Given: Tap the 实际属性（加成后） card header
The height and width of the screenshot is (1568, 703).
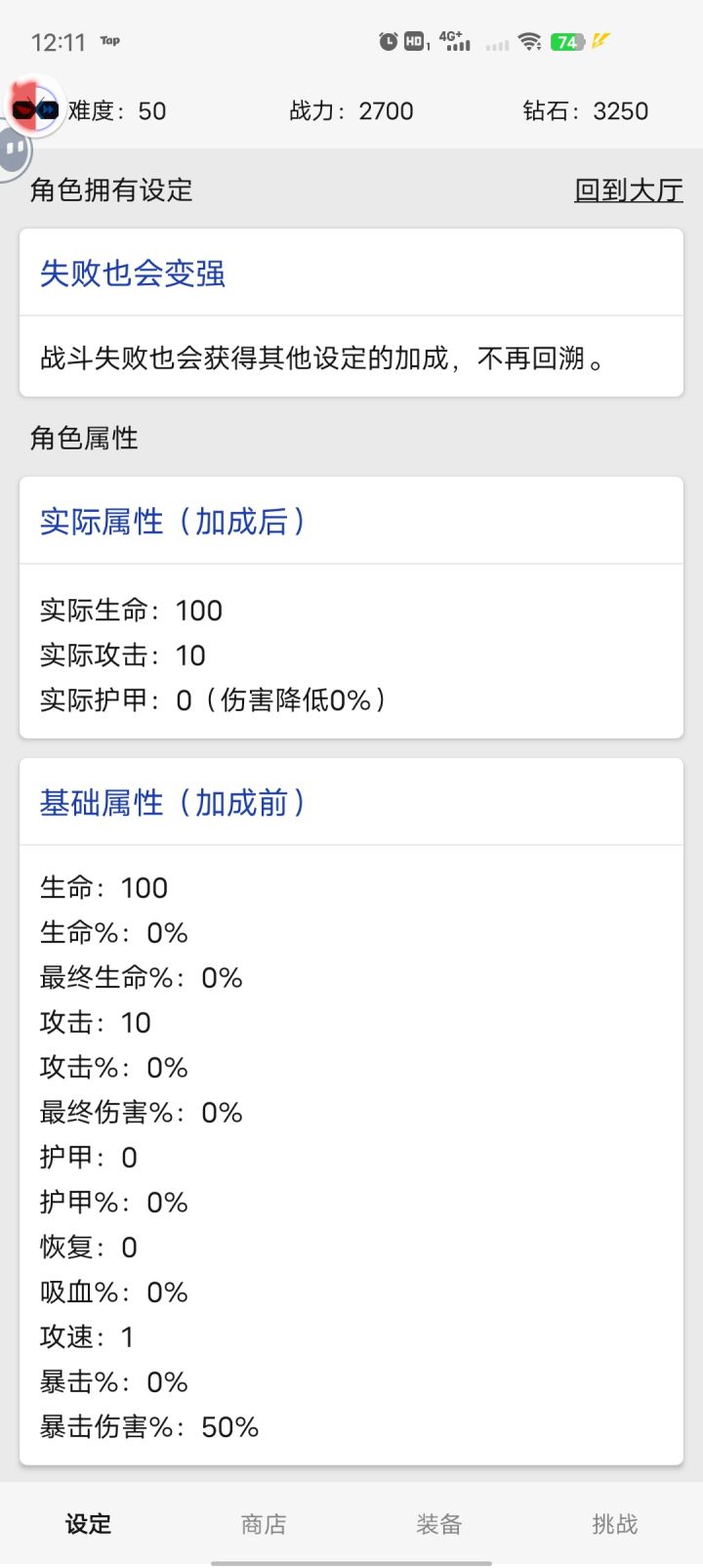Looking at the screenshot, I should [x=174, y=522].
